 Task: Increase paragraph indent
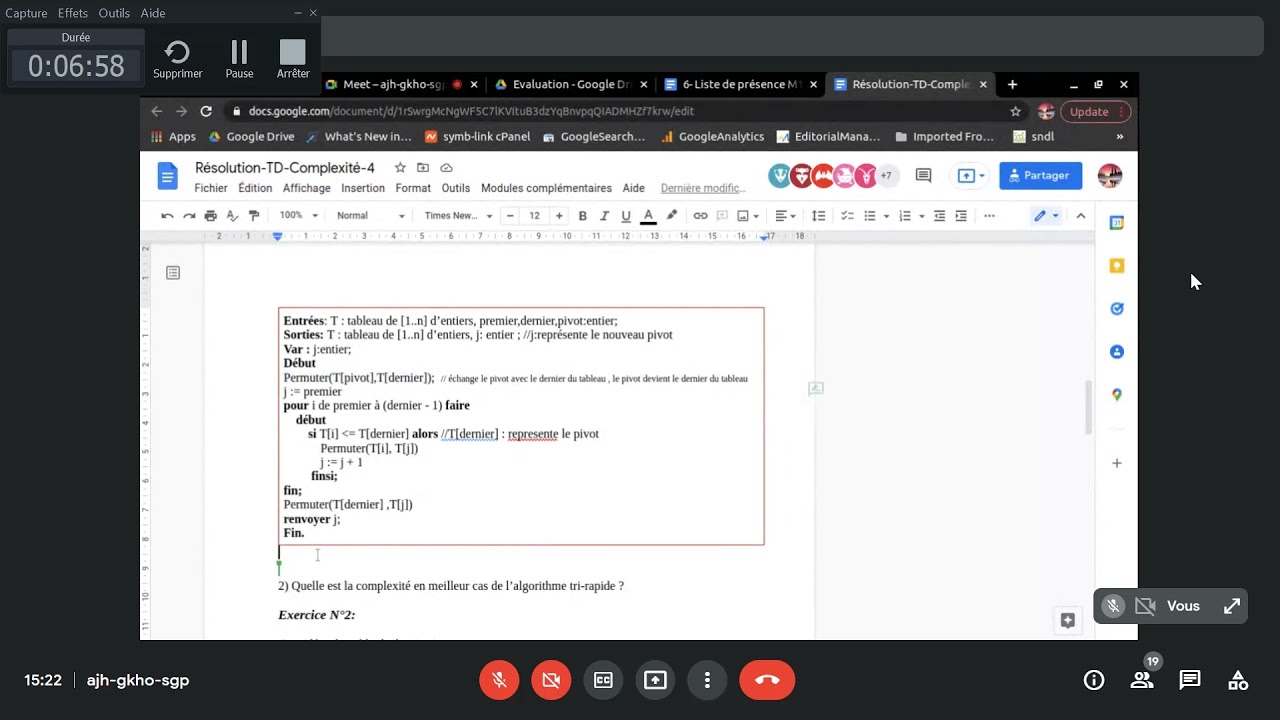pyautogui.click(x=961, y=216)
